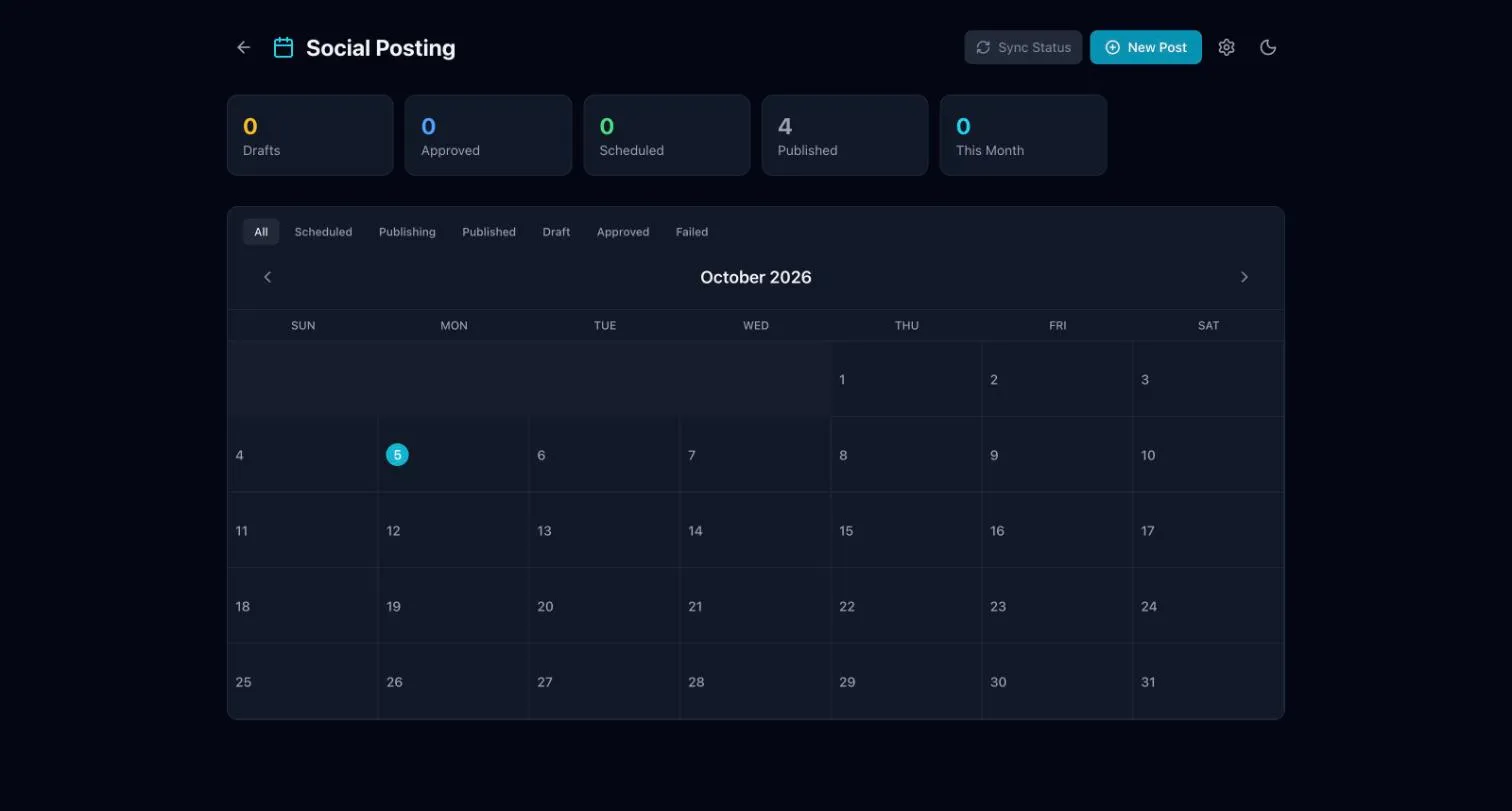Click the WED weekday column header

(x=756, y=325)
